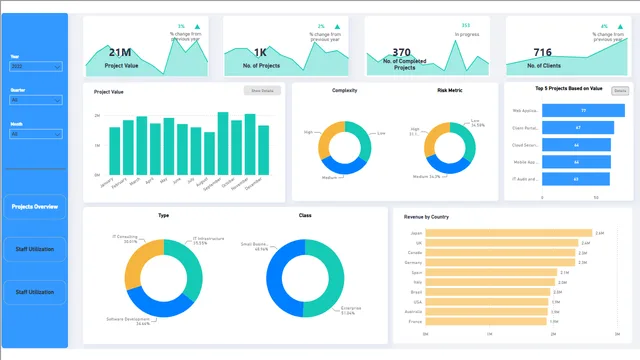Image resolution: width=640 pixels, height=360 pixels.
Task: Open the Quarter slicer dropdown
Action: tap(36, 100)
